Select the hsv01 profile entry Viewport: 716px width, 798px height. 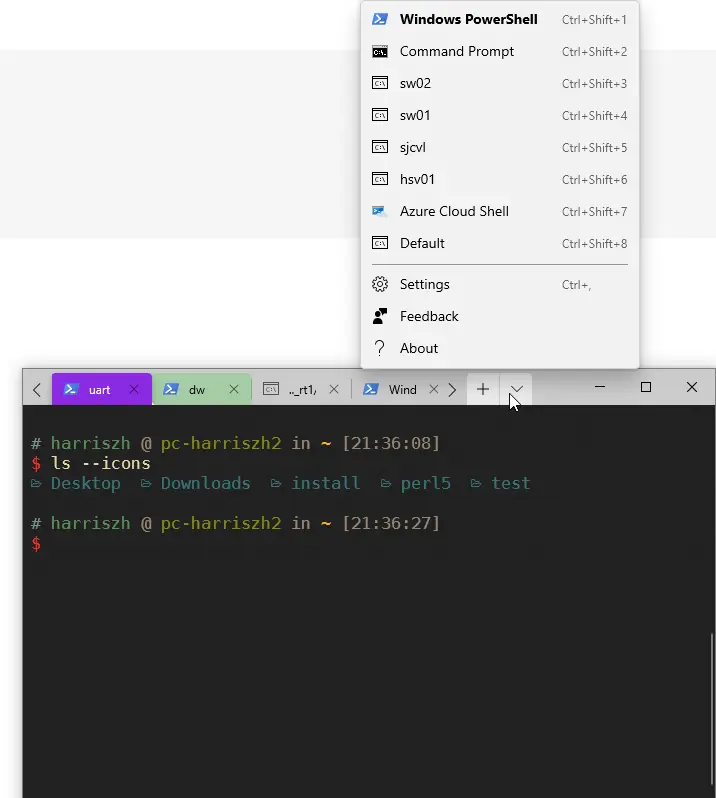click(500, 180)
